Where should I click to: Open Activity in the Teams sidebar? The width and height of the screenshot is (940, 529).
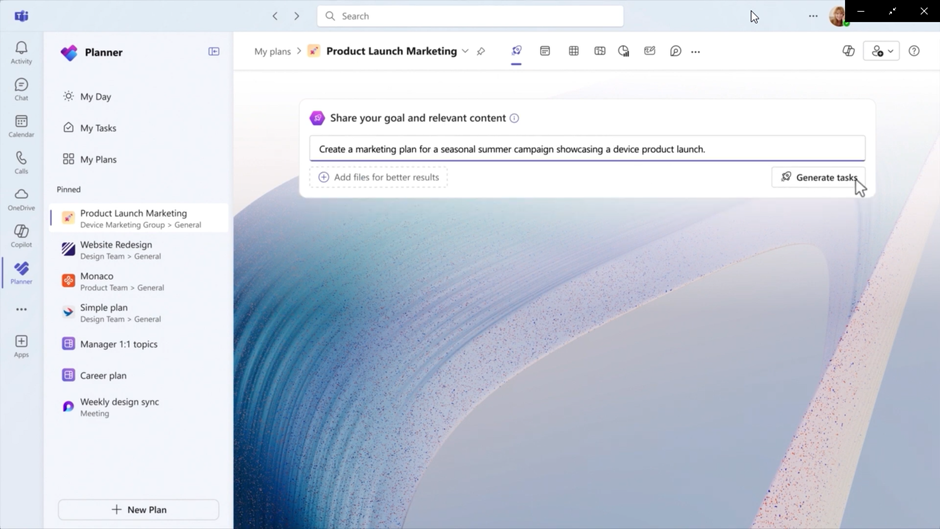pyautogui.click(x=21, y=52)
